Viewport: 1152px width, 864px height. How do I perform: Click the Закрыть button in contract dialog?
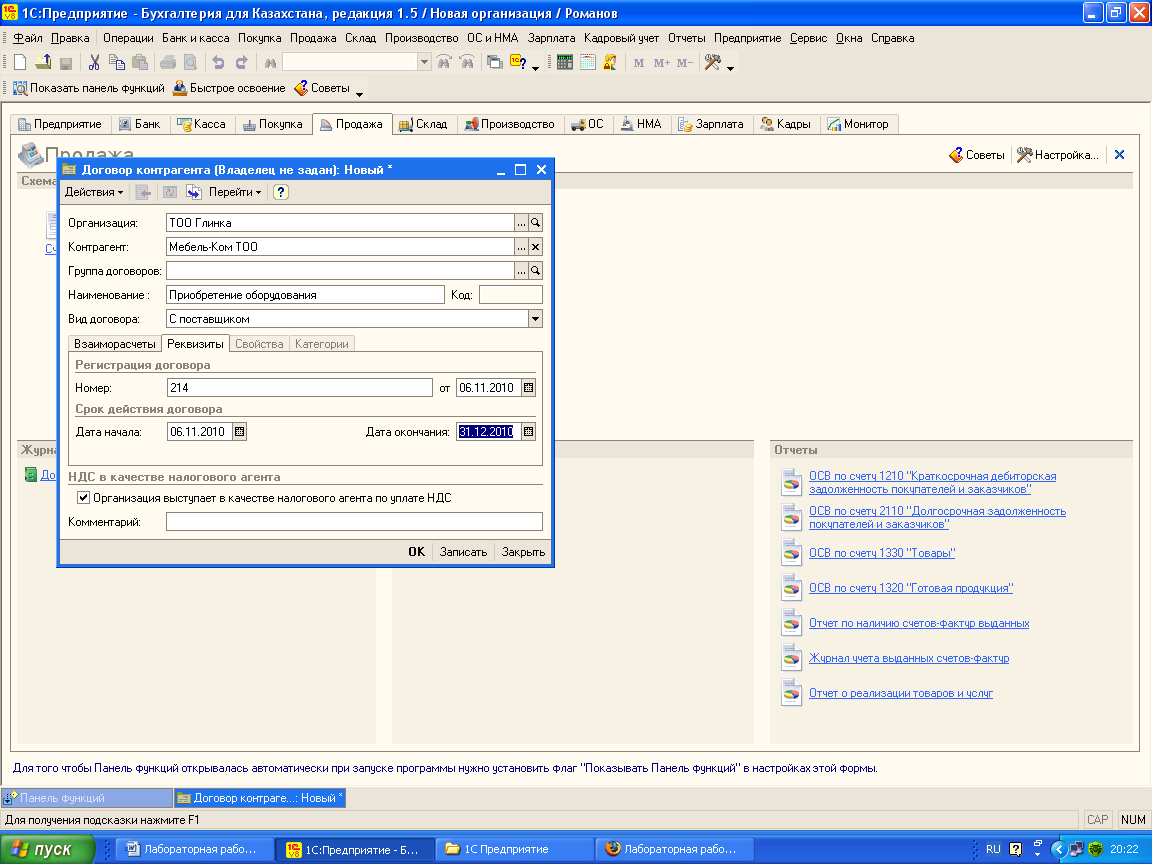coord(523,552)
